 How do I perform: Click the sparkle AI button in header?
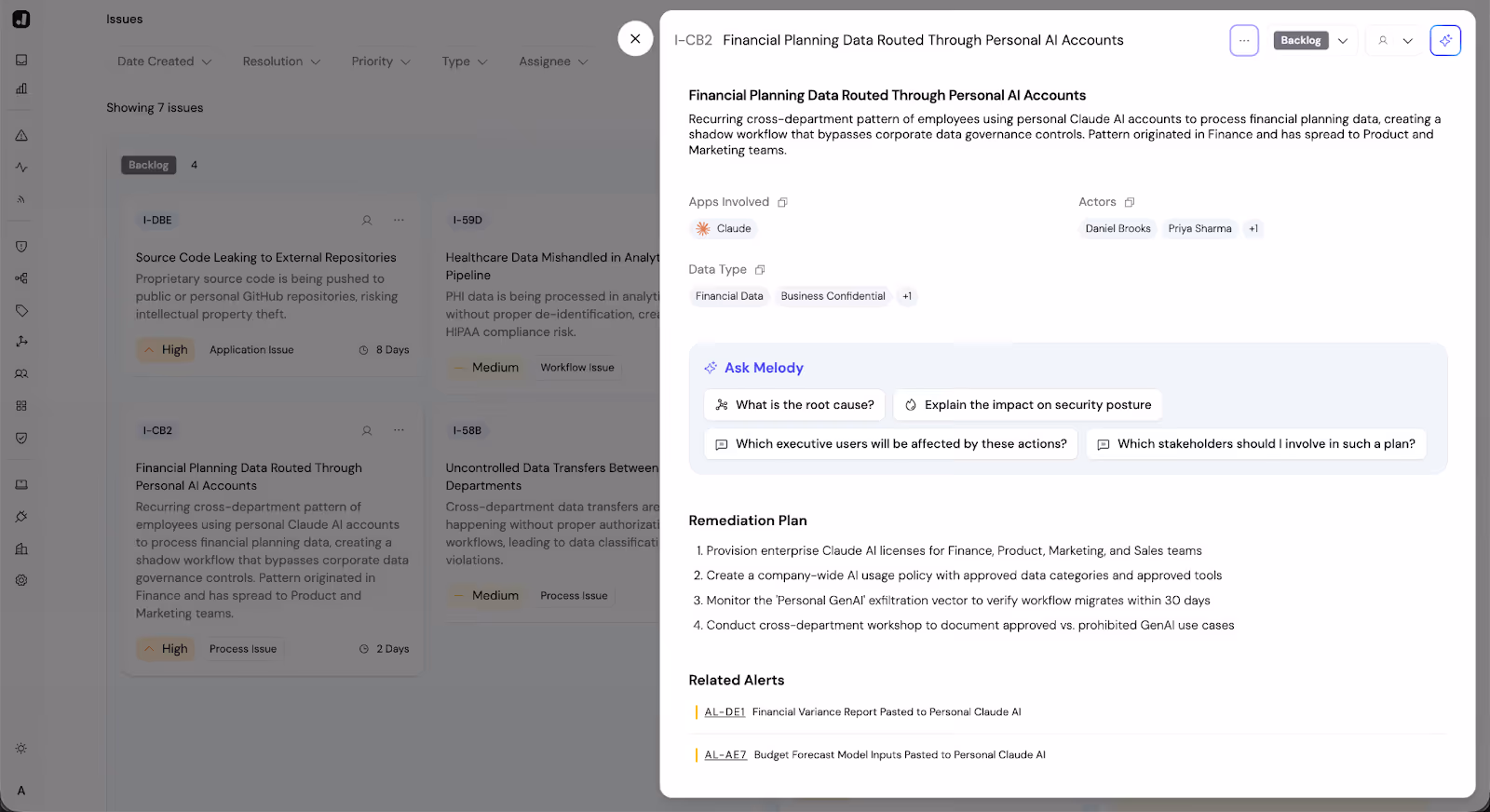(x=1445, y=40)
